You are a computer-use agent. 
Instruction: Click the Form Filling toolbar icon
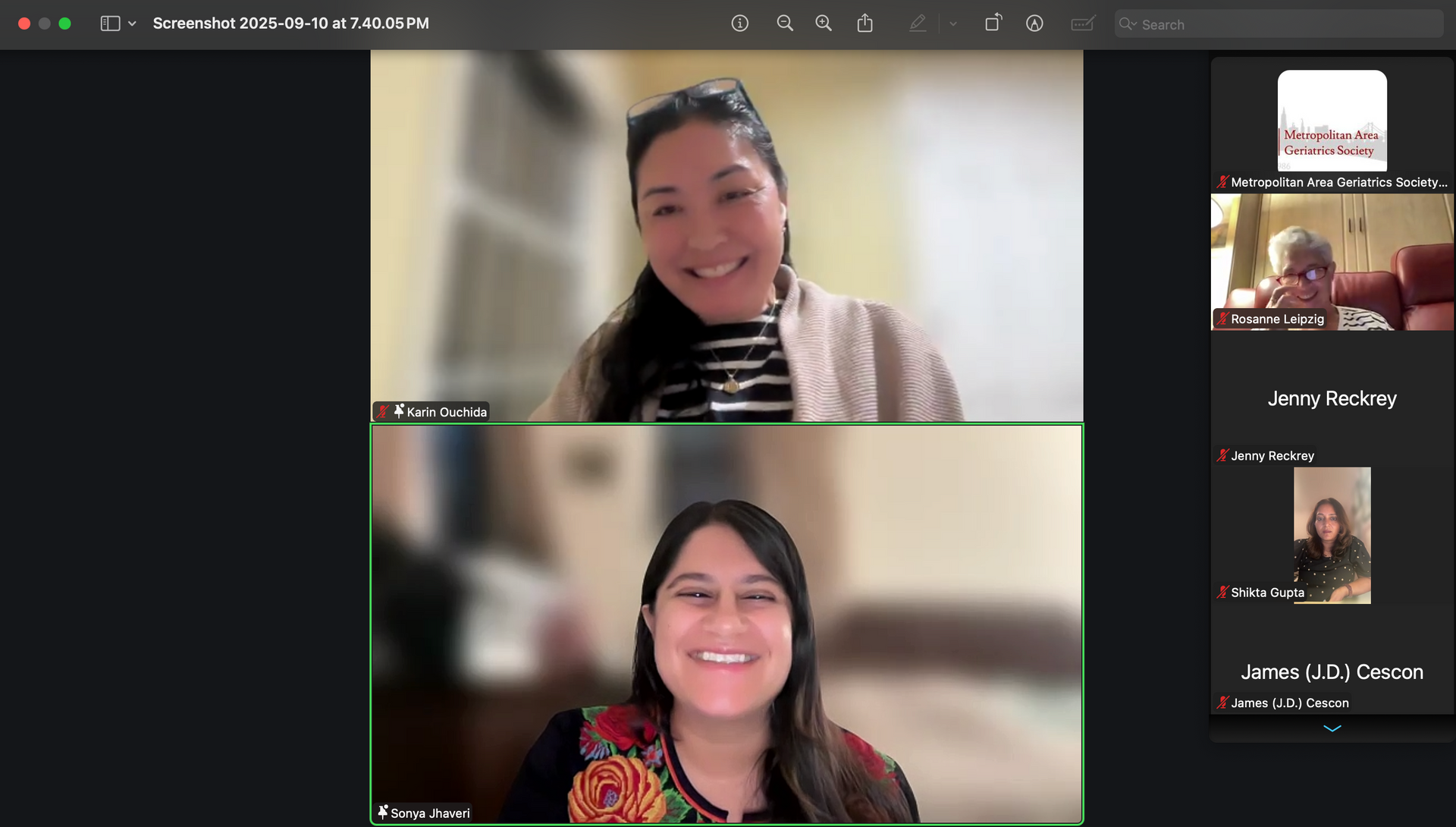click(1082, 24)
